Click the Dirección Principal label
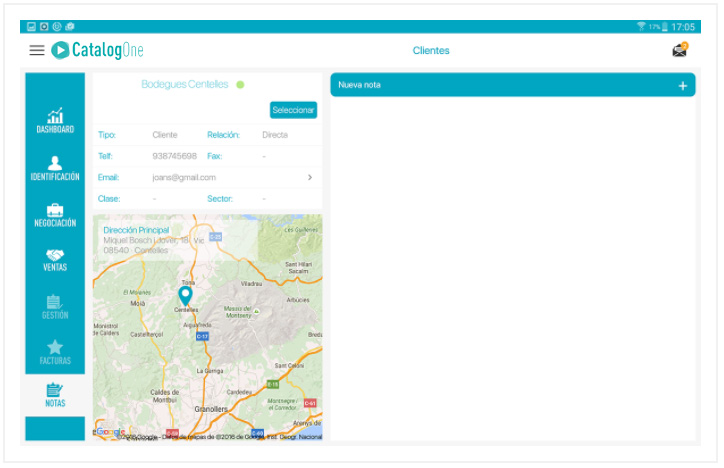Viewport: 724px width, 468px height. coord(136,230)
